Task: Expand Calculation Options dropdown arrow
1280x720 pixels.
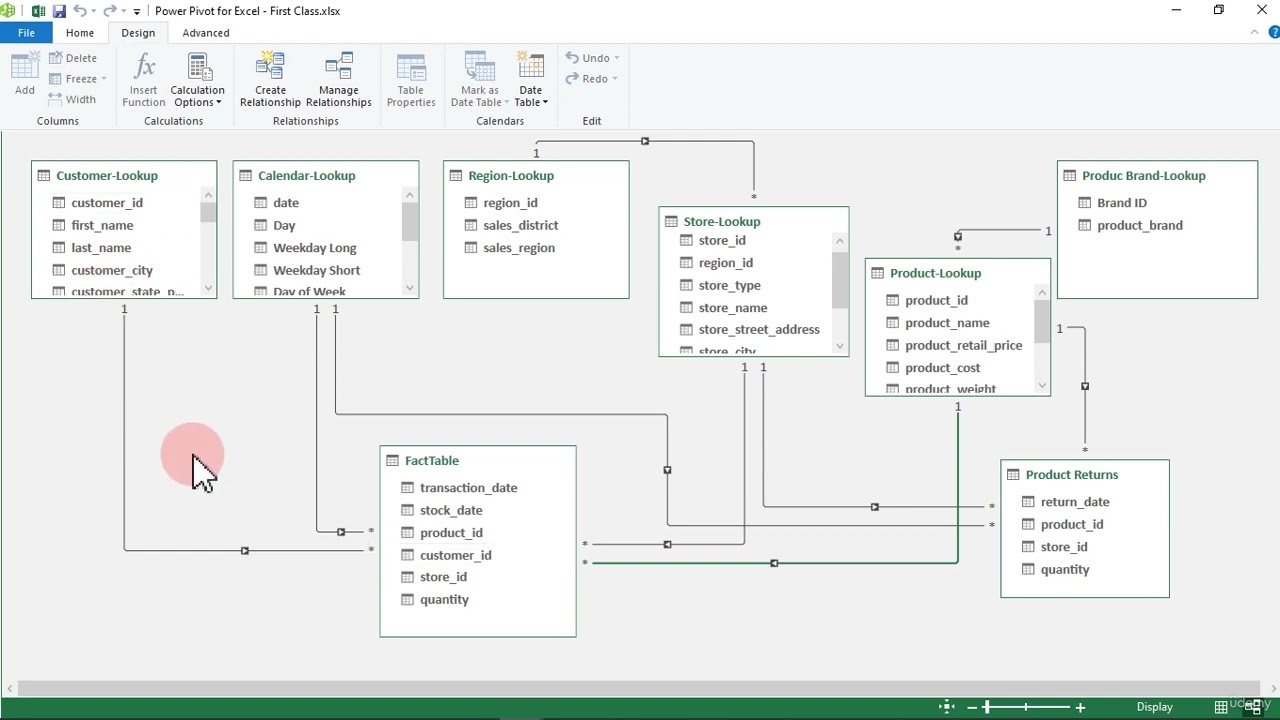Action: click(x=219, y=102)
